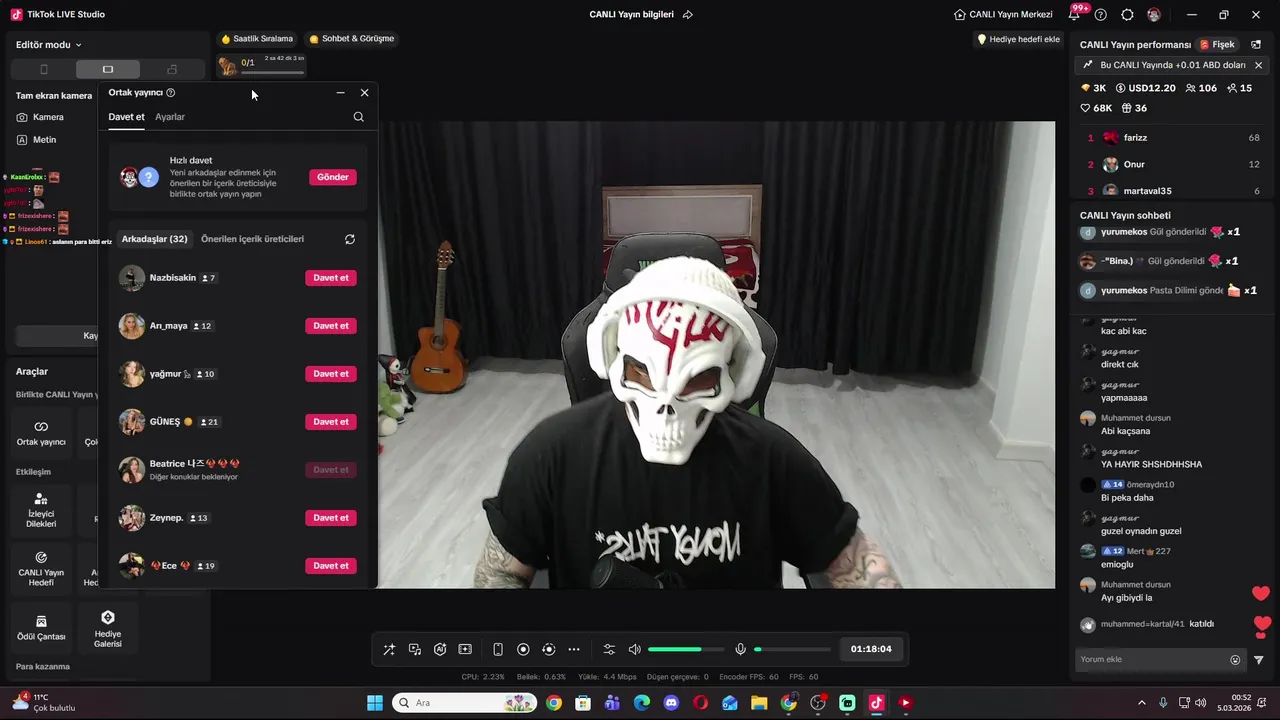Pop out the performance panel
This screenshot has height=720, width=1280.
[1256, 45]
